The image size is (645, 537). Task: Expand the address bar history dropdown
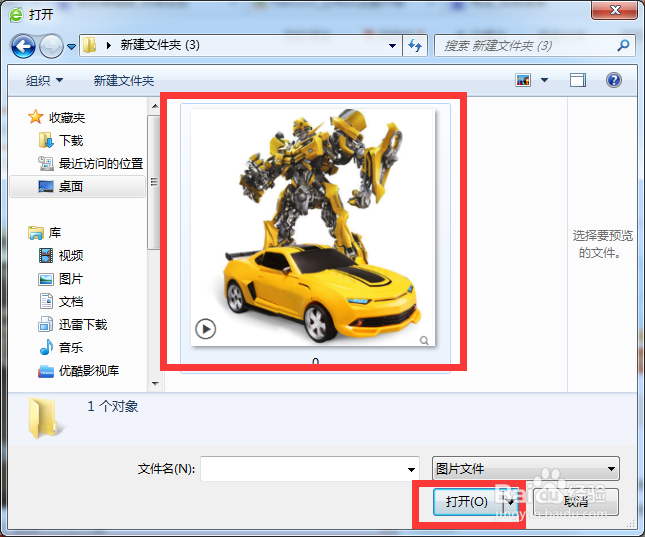tap(392, 46)
